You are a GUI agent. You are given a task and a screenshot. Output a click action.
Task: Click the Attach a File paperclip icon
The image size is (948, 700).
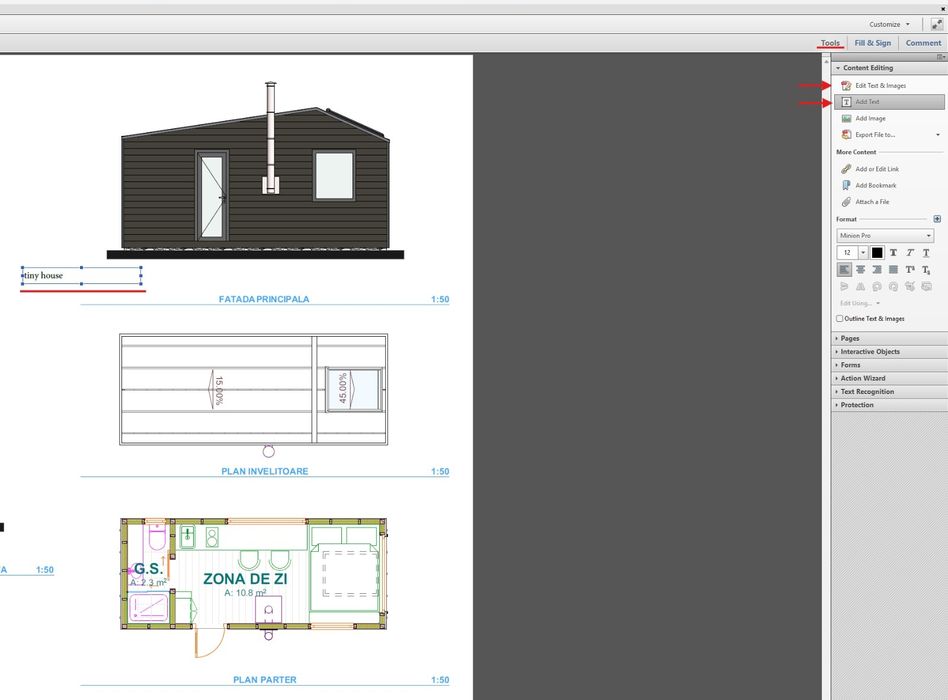(846, 202)
